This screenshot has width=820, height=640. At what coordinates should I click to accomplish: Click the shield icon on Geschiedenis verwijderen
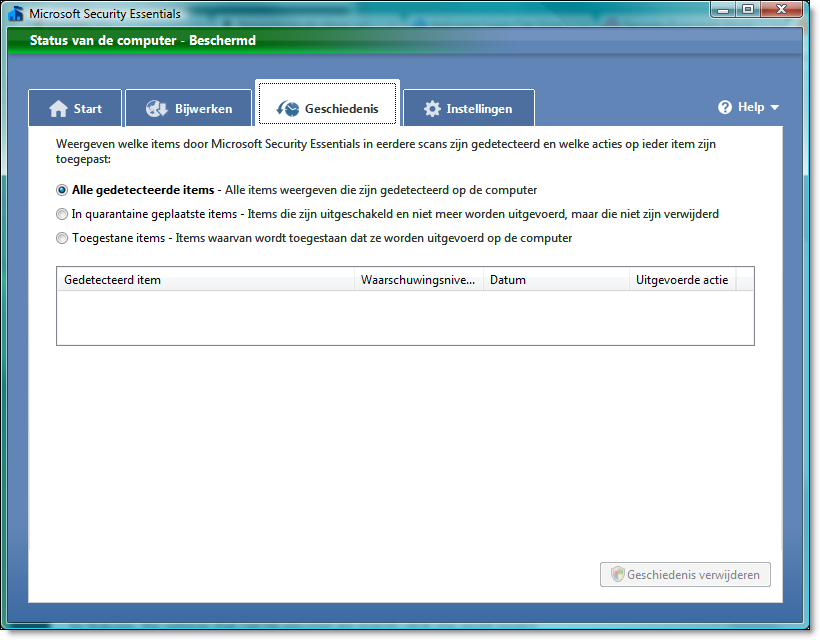pyautogui.click(x=618, y=574)
